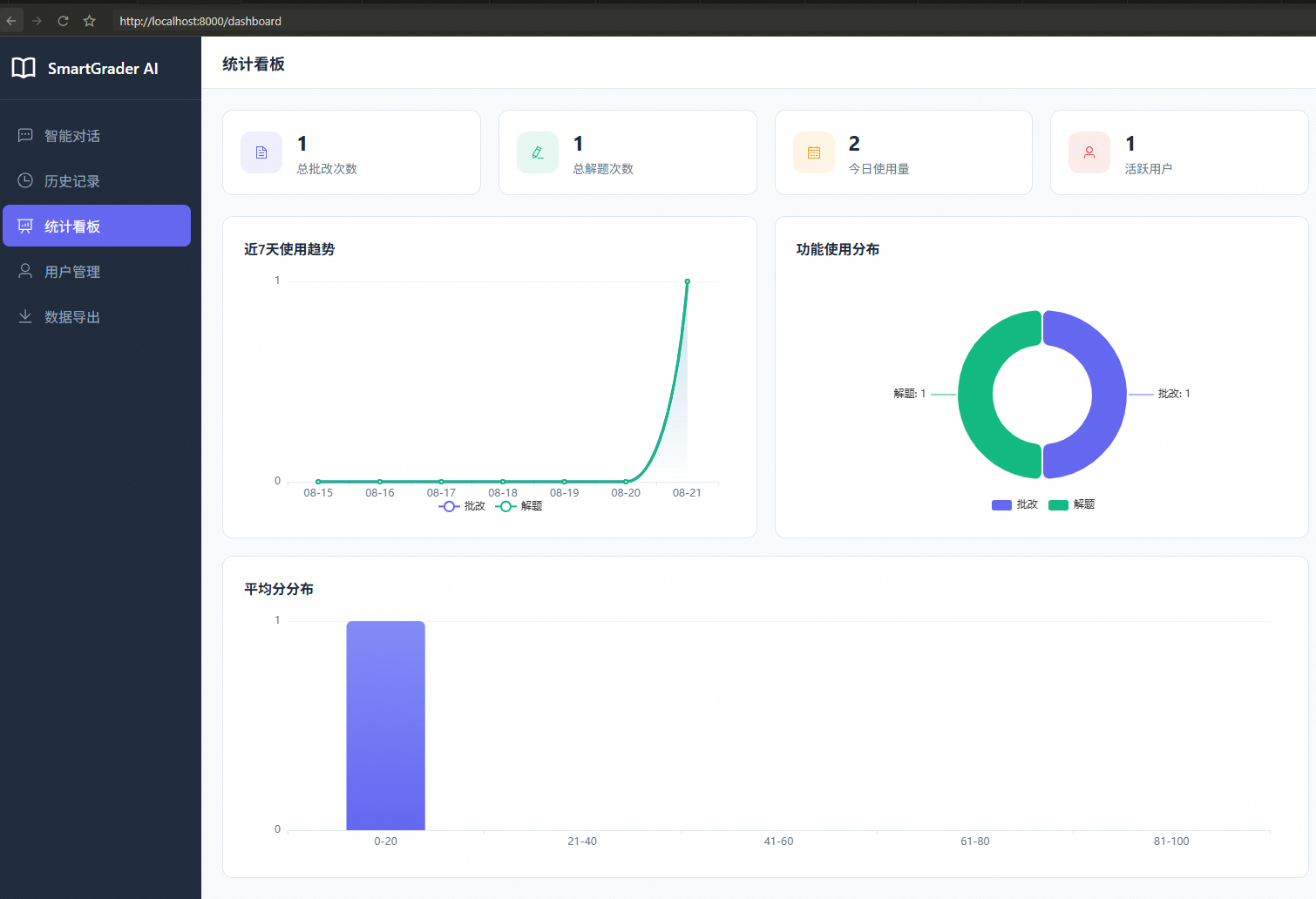The width and height of the screenshot is (1316, 899).
Task: Click the 41-60 axis label
Action: coord(778,842)
